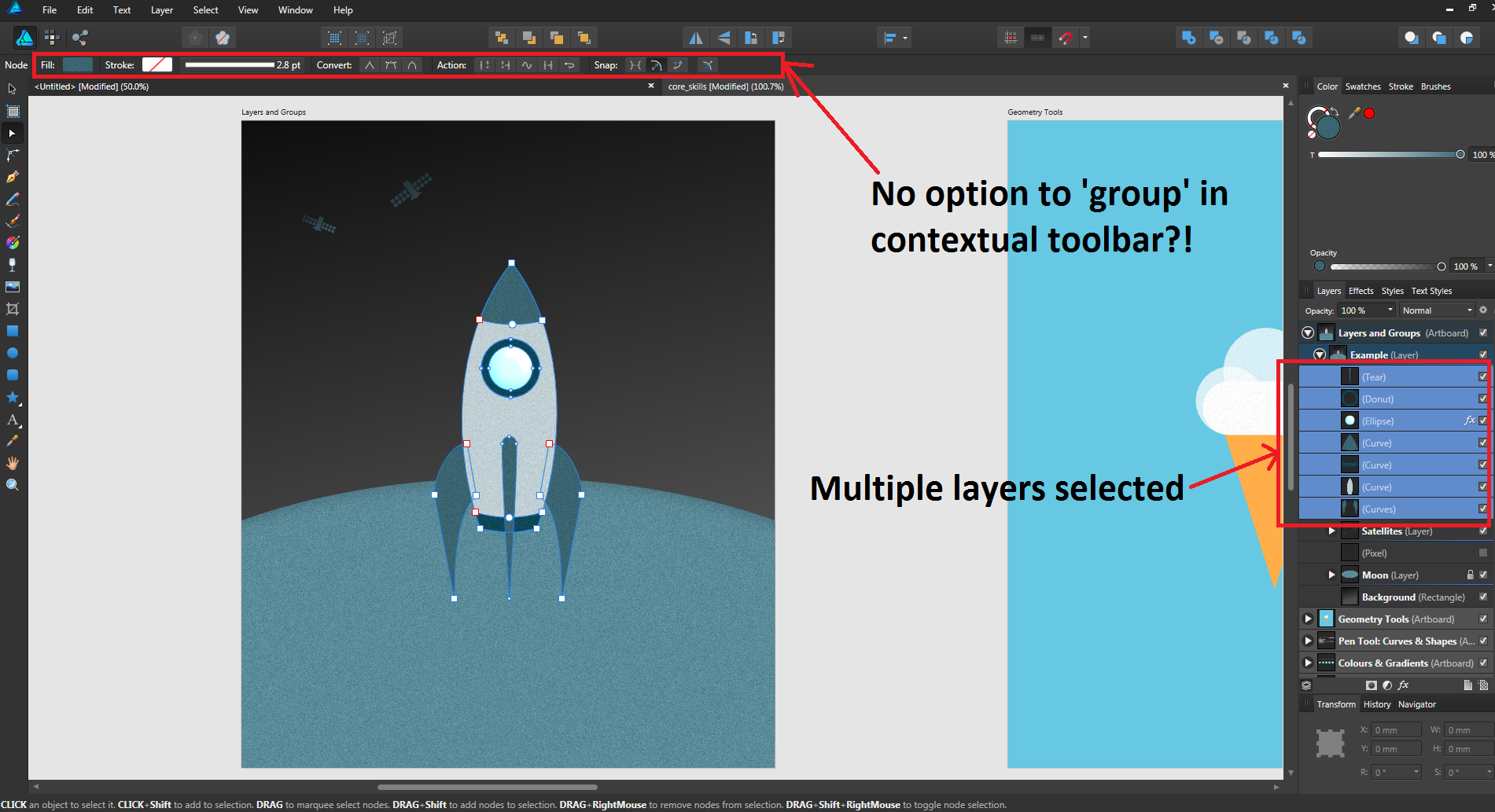Click the Flip Vertical toolbar icon
Viewport: 1495px width, 812px height.
click(x=724, y=37)
